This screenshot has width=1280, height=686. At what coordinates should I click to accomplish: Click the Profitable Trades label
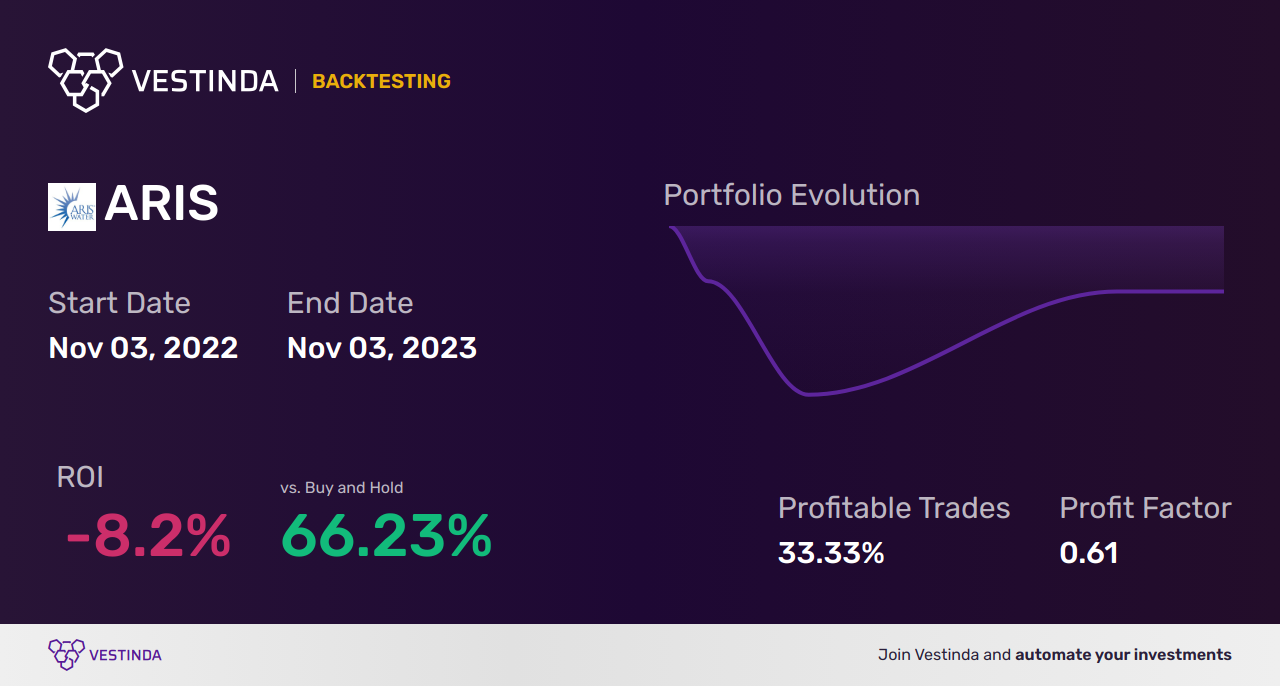click(894, 508)
